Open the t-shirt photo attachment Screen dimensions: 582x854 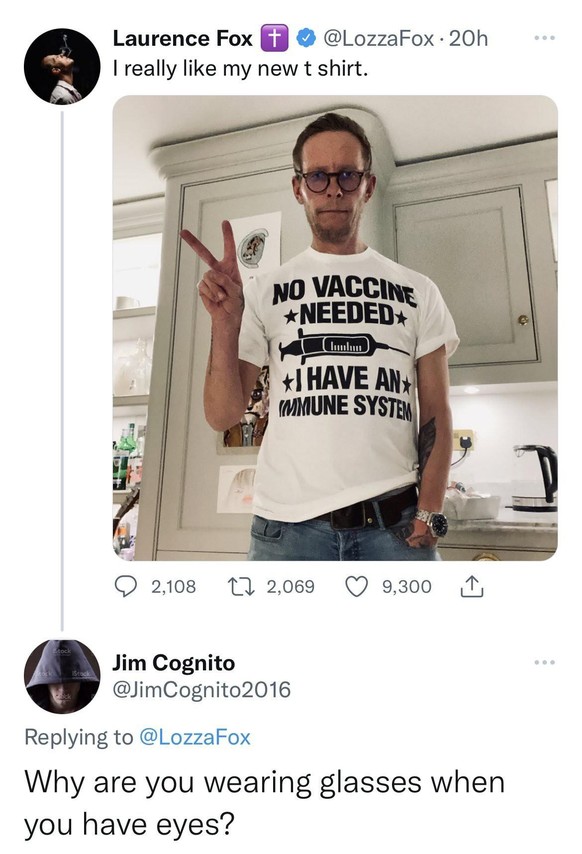(x=335, y=328)
